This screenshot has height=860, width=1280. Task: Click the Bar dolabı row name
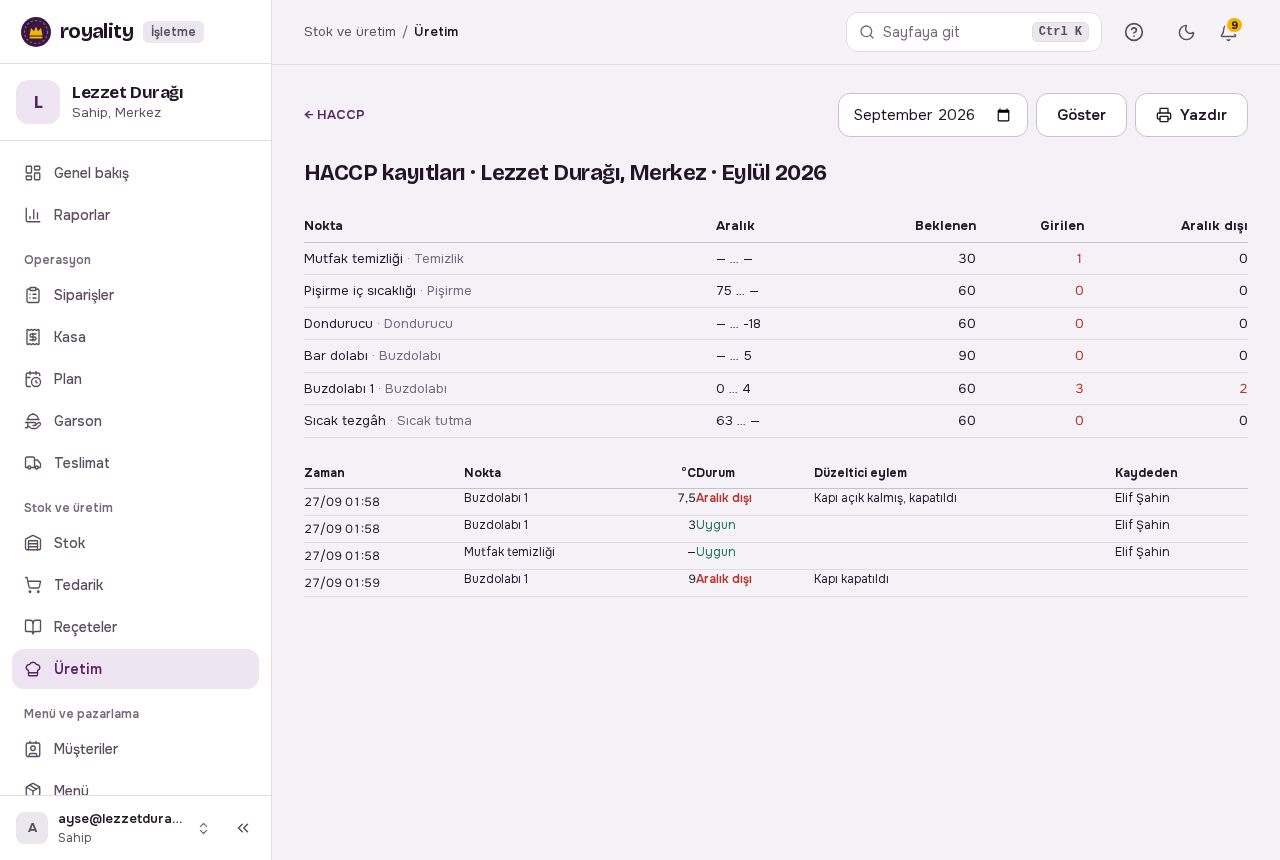(x=336, y=356)
